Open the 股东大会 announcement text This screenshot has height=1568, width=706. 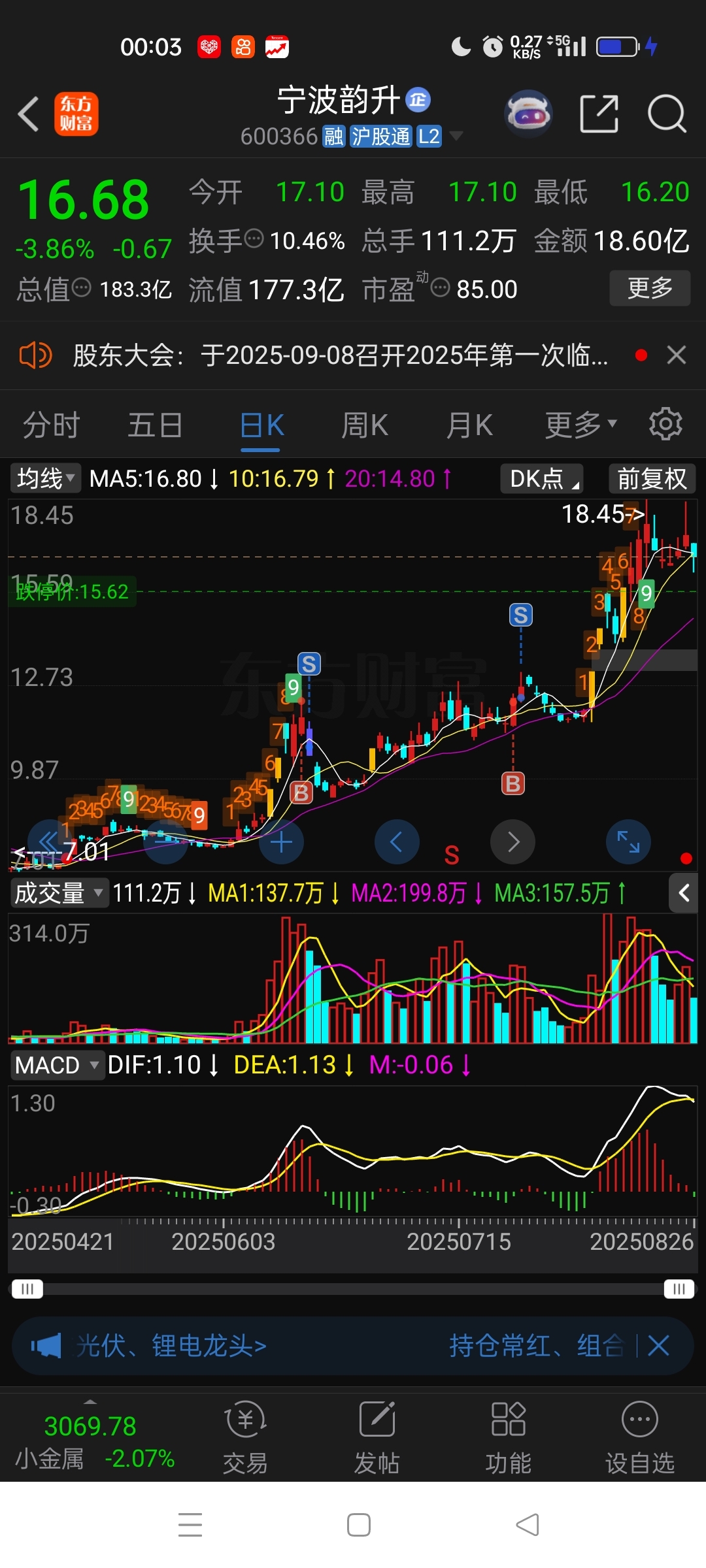click(x=340, y=355)
